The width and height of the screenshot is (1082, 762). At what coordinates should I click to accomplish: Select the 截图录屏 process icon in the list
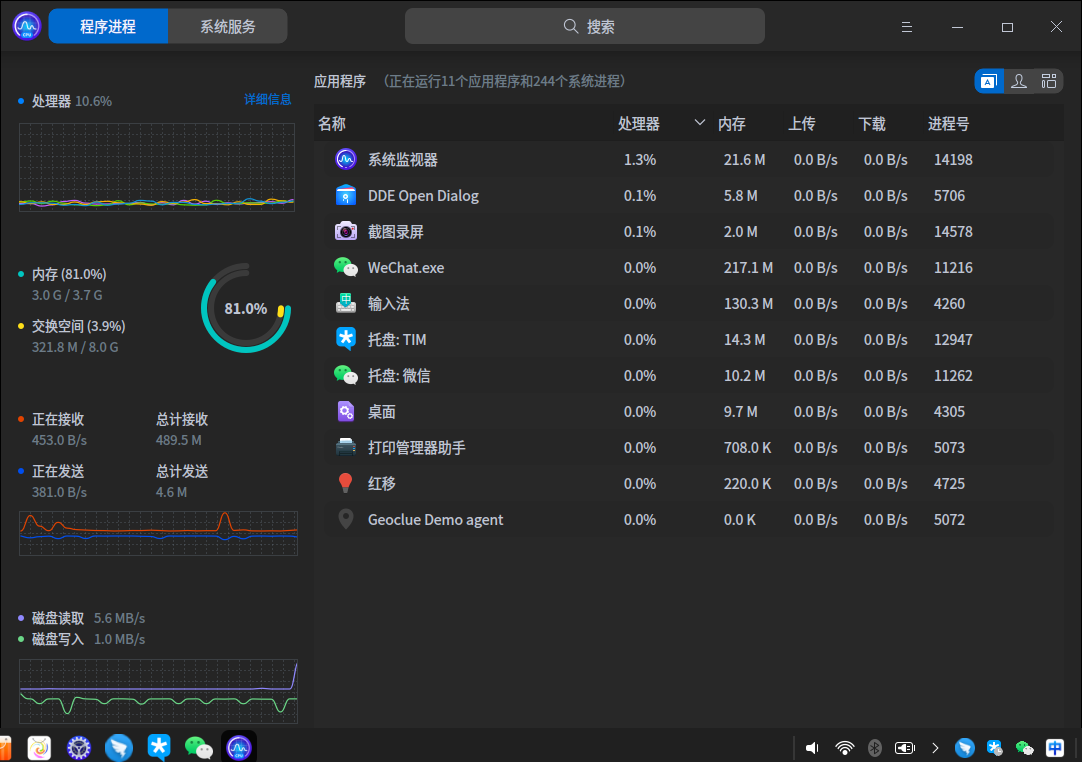coord(344,231)
